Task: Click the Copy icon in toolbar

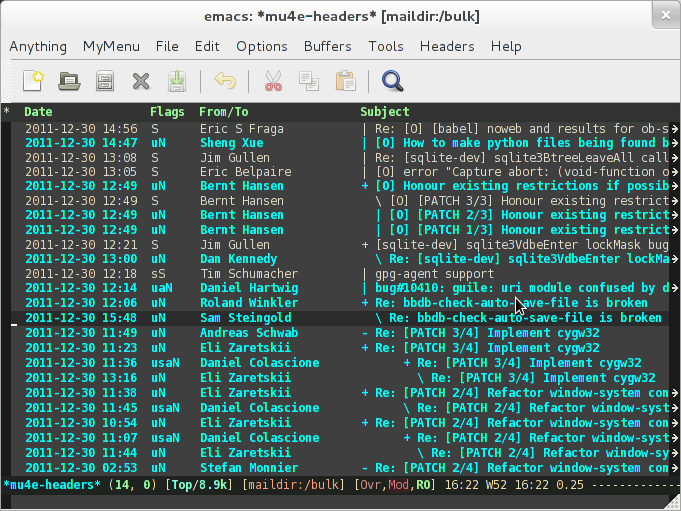Action: pos(308,81)
